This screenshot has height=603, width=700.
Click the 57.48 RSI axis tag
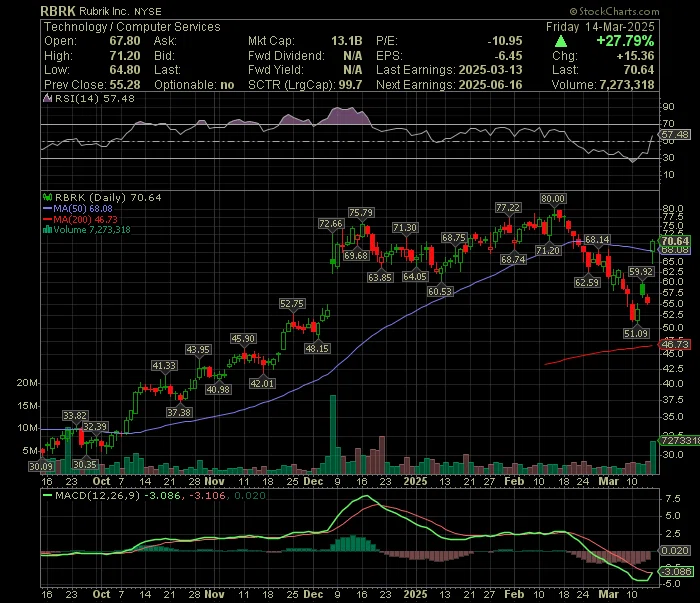(x=675, y=134)
